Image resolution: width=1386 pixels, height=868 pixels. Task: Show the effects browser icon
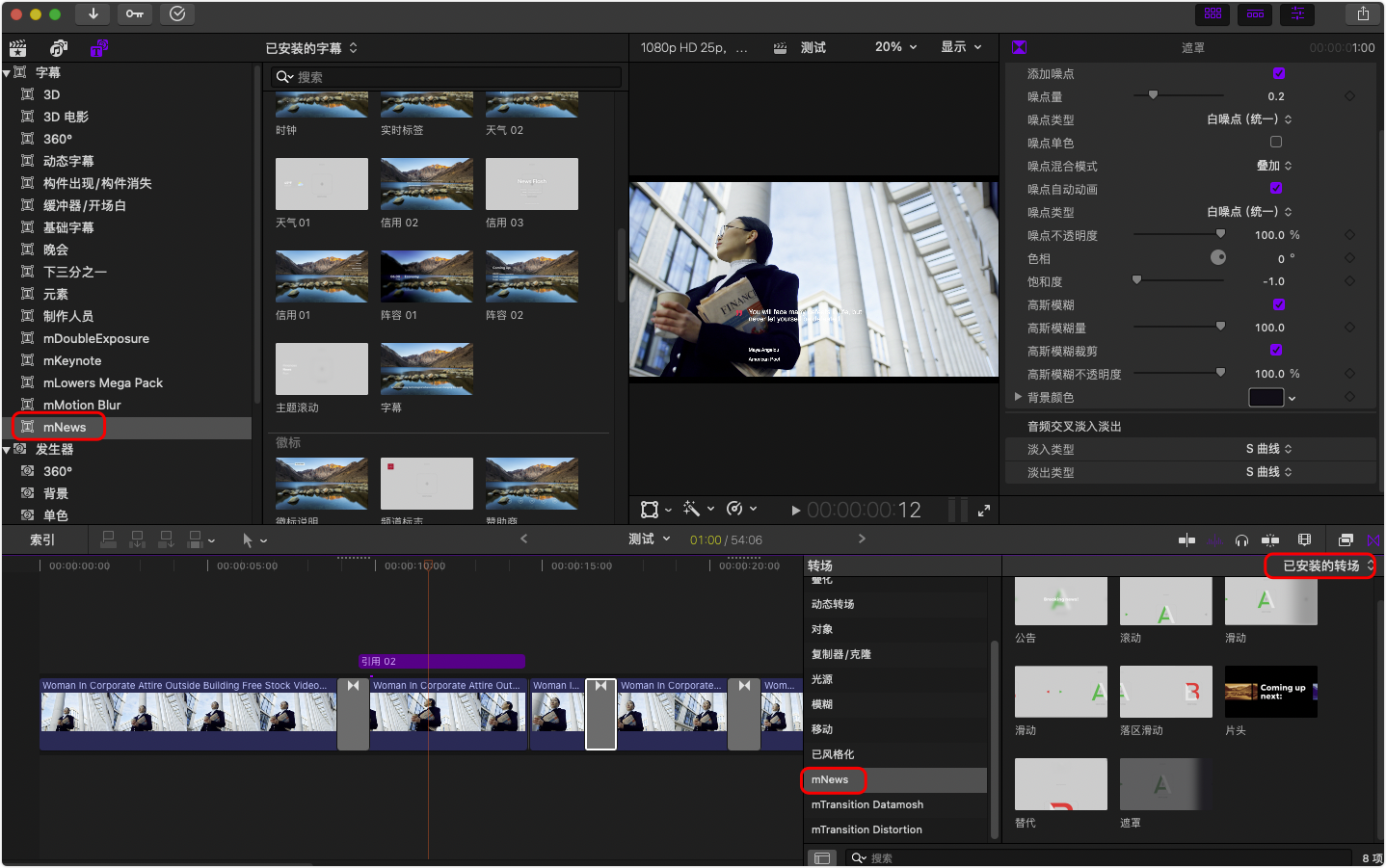click(1346, 540)
